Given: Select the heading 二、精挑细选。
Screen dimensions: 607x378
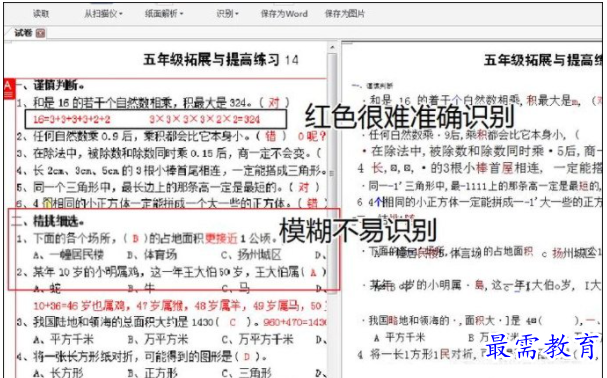Looking at the screenshot, I should 48,221.
